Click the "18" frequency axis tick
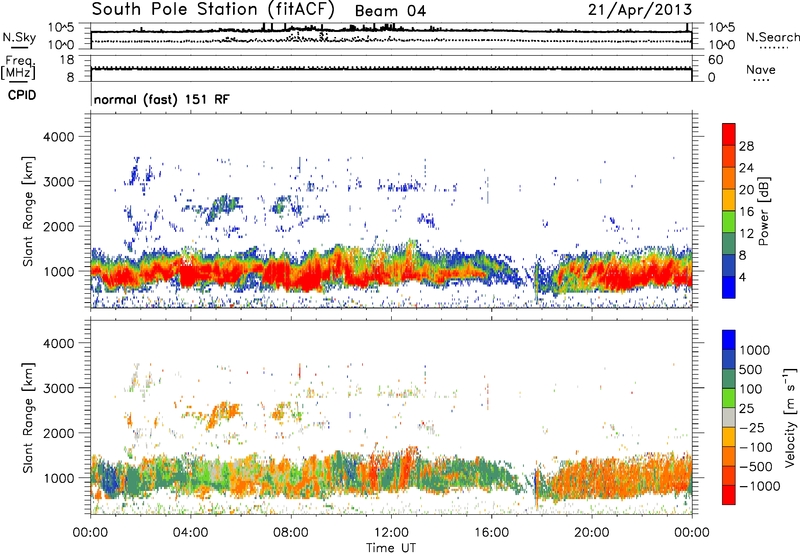 (x=66, y=60)
